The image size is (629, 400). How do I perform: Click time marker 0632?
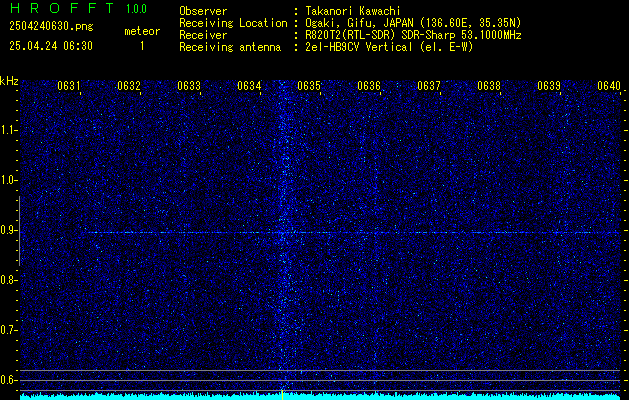129,86
